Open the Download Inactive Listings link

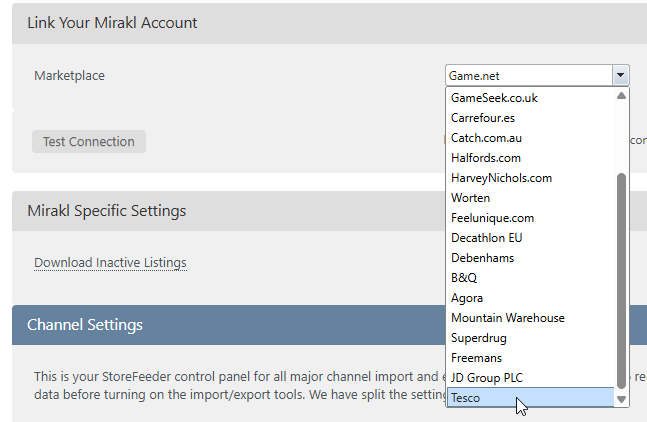point(110,263)
